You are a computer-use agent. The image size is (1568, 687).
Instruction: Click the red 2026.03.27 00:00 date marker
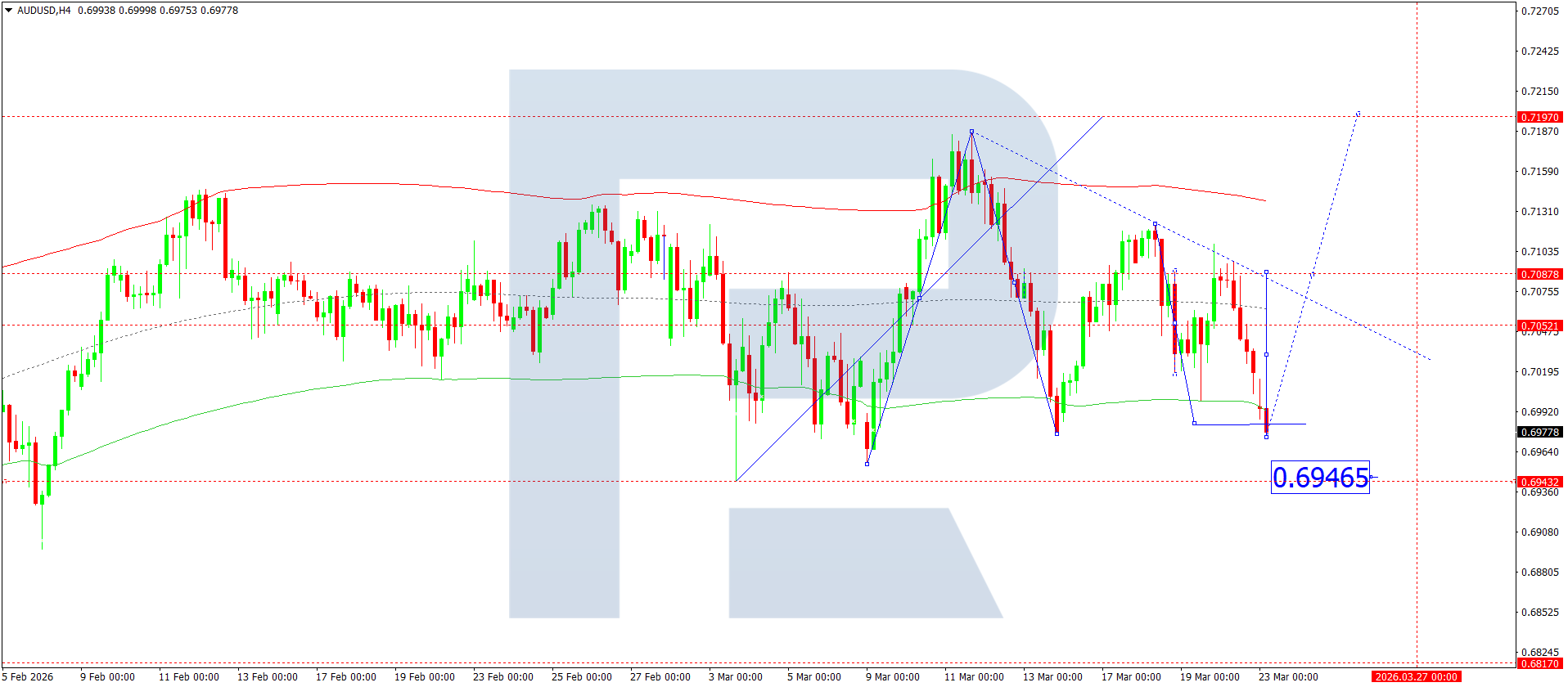coord(1416,676)
